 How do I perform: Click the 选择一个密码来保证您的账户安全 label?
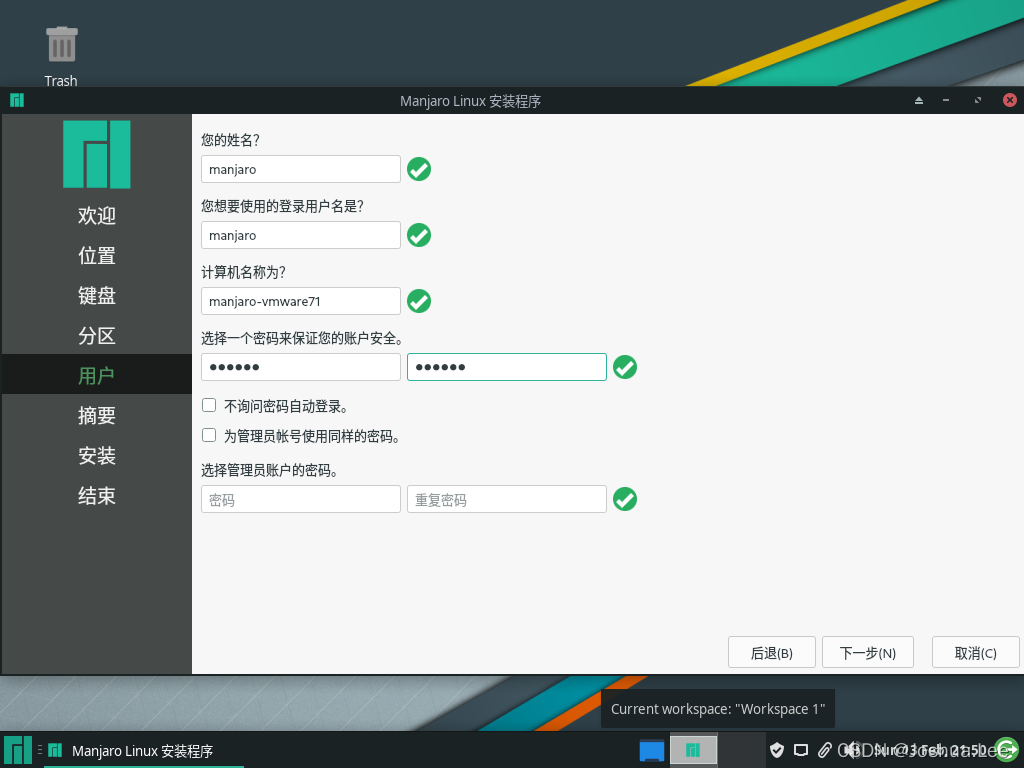point(302,338)
